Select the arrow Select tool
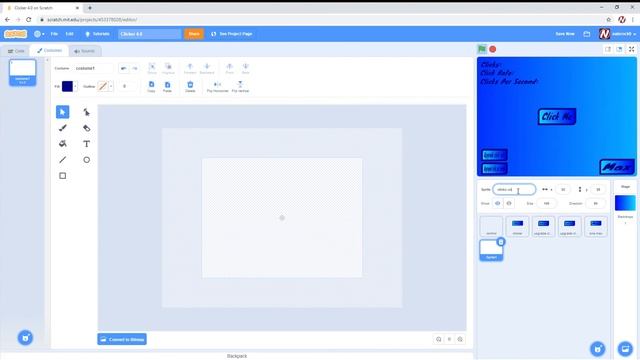 click(62, 112)
